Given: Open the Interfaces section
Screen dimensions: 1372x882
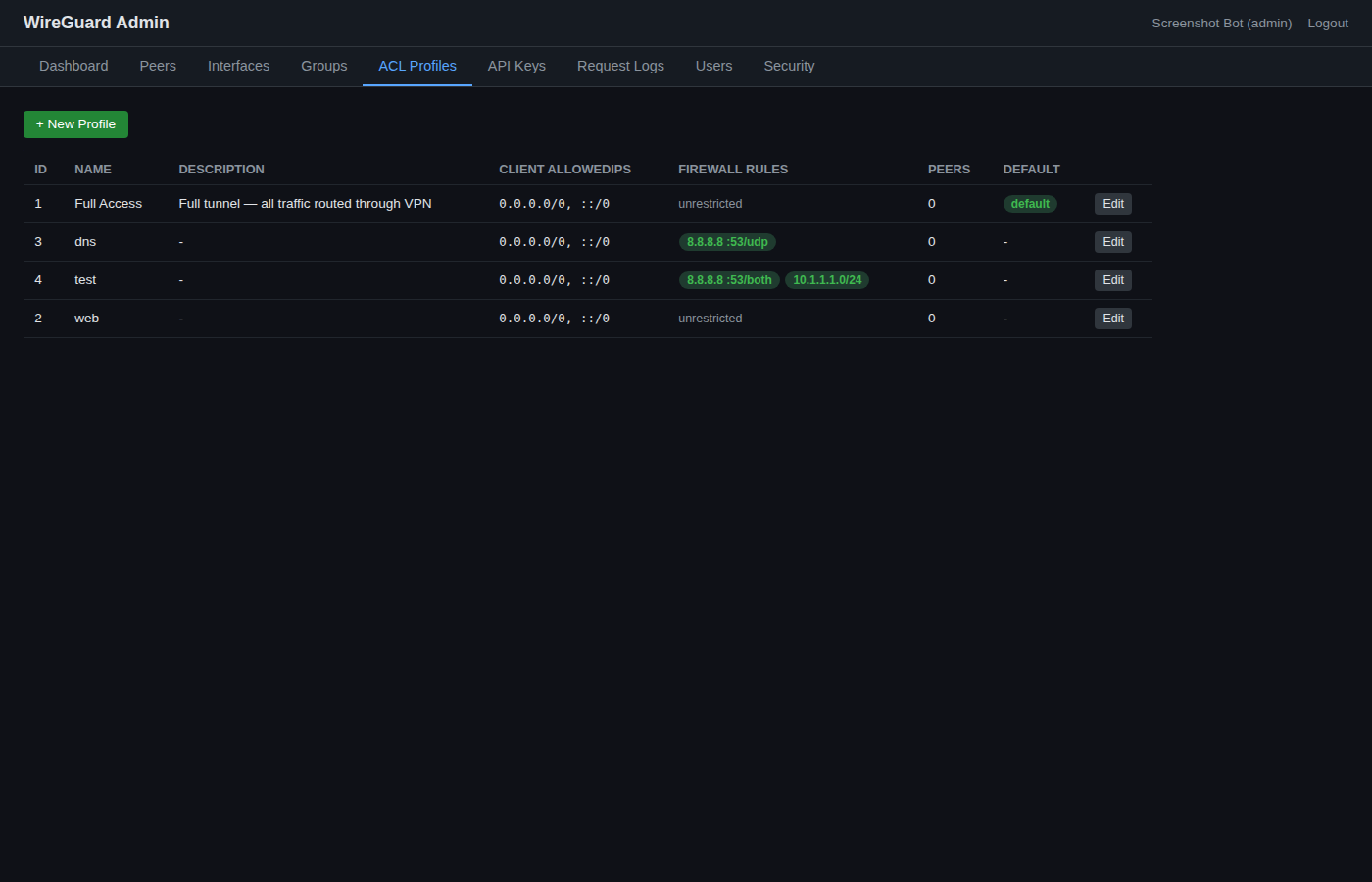Looking at the screenshot, I should click(238, 66).
